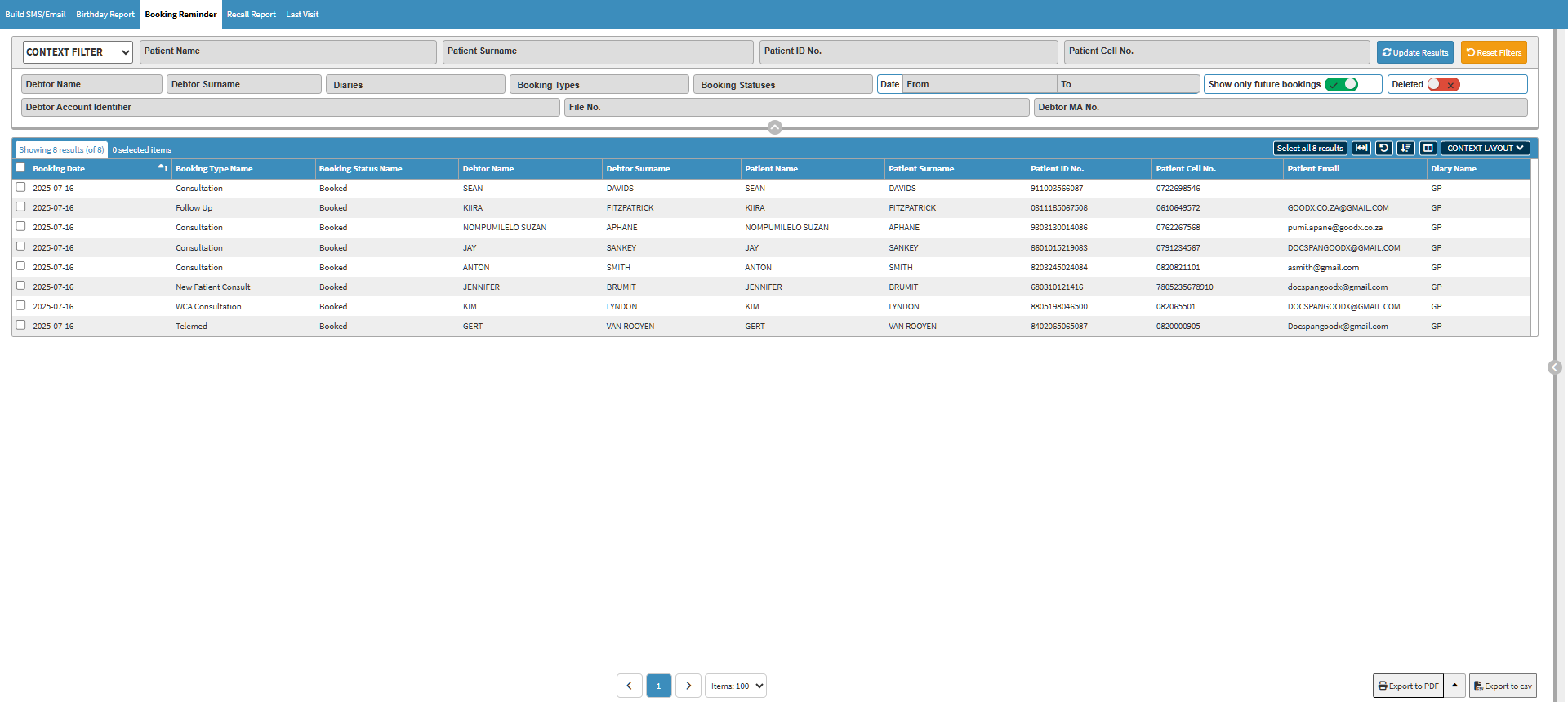
Task: Collapse the filter panel with chevron up
Action: [x=775, y=127]
